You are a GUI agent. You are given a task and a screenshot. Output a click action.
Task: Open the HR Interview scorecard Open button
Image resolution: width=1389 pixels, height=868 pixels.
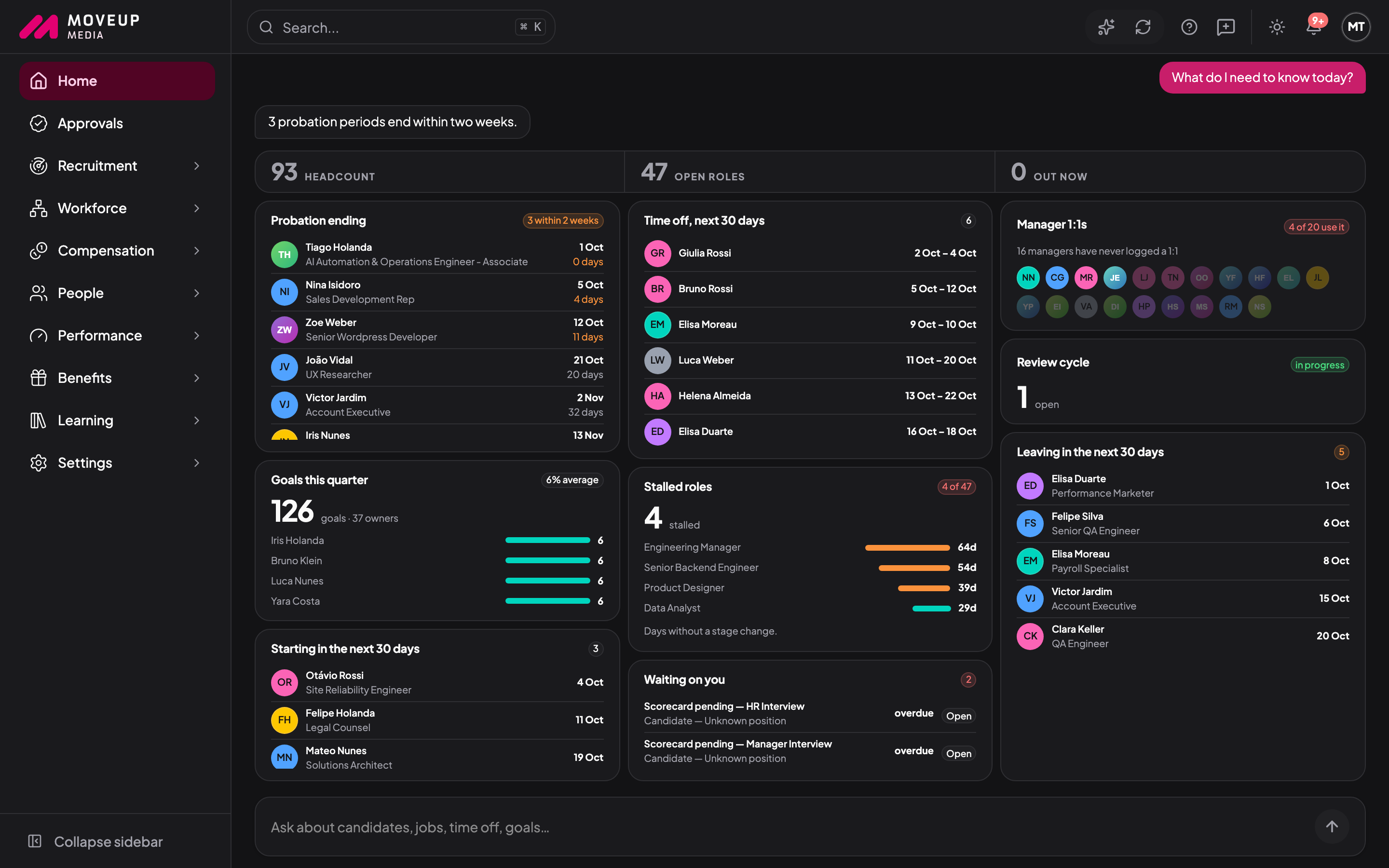958,716
